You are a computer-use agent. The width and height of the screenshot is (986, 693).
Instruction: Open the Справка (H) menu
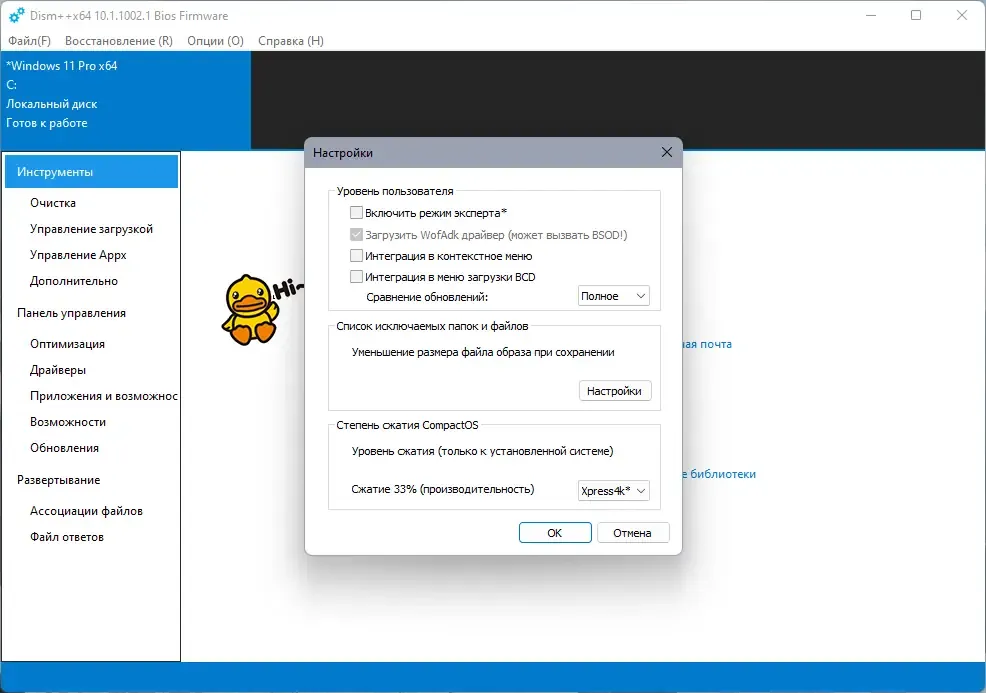click(x=291, y=41)
